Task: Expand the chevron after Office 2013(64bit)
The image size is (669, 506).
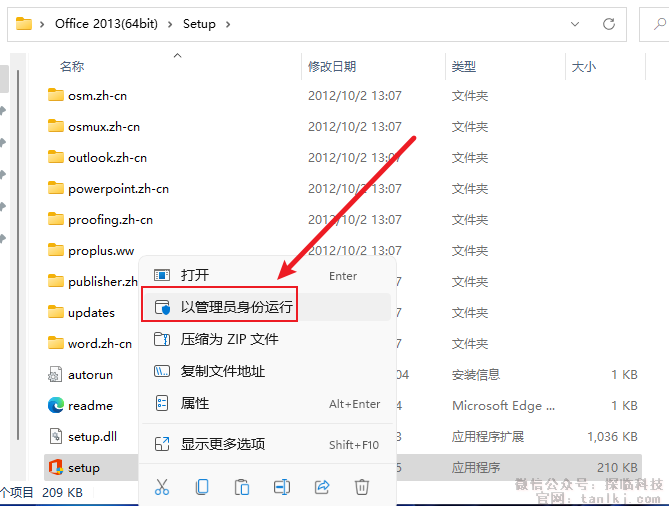Action: click(170, 24)
